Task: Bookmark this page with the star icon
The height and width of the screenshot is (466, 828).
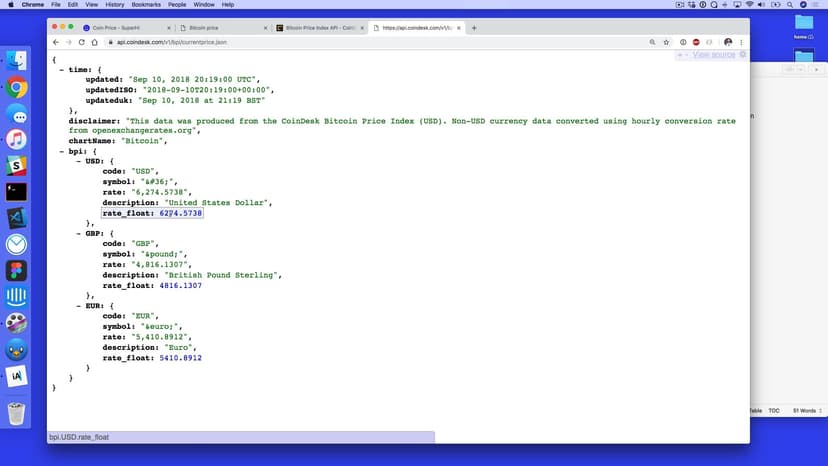Action: [666, 42]
